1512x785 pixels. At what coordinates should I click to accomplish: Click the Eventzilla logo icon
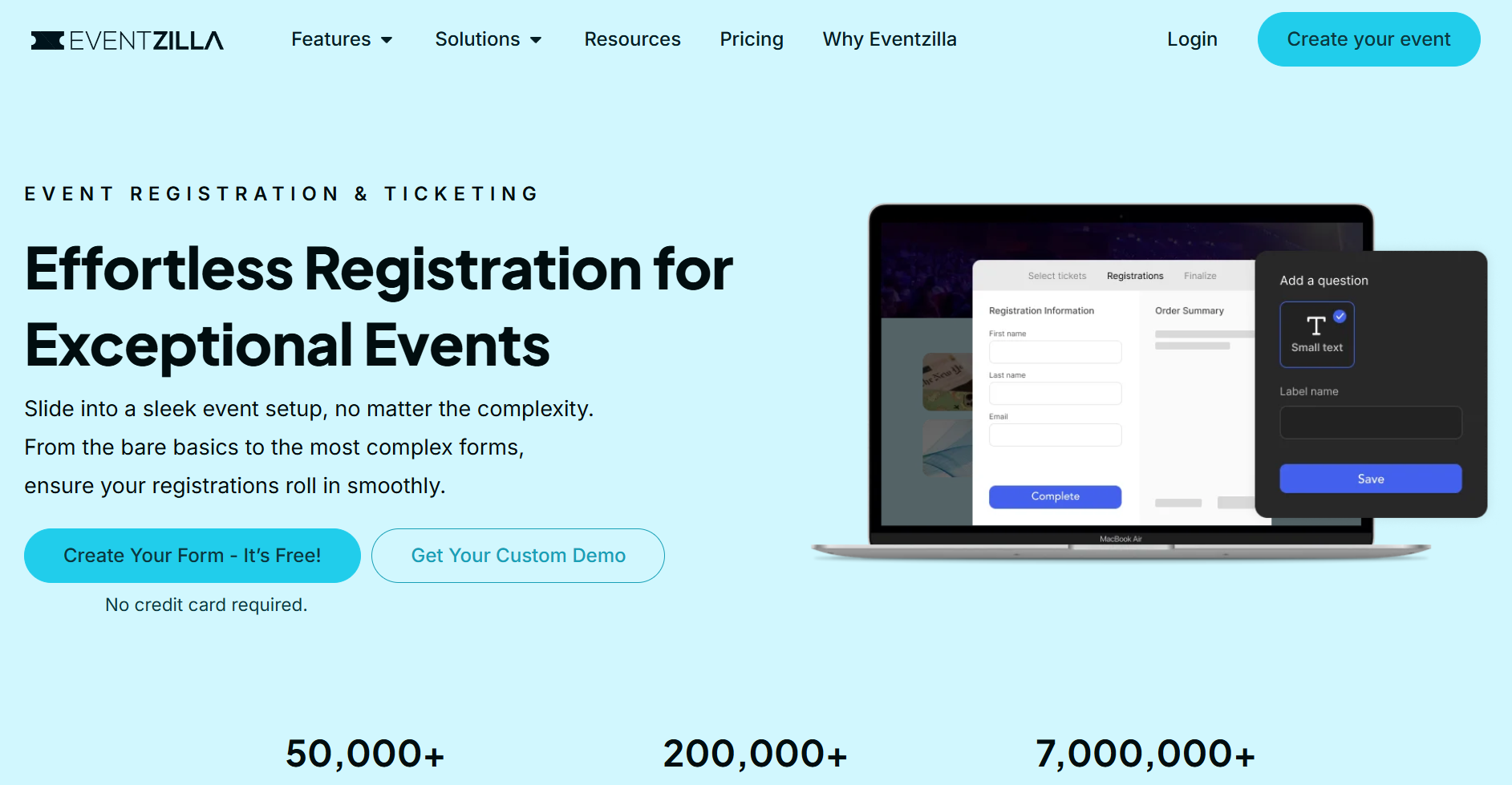(46, 39)
